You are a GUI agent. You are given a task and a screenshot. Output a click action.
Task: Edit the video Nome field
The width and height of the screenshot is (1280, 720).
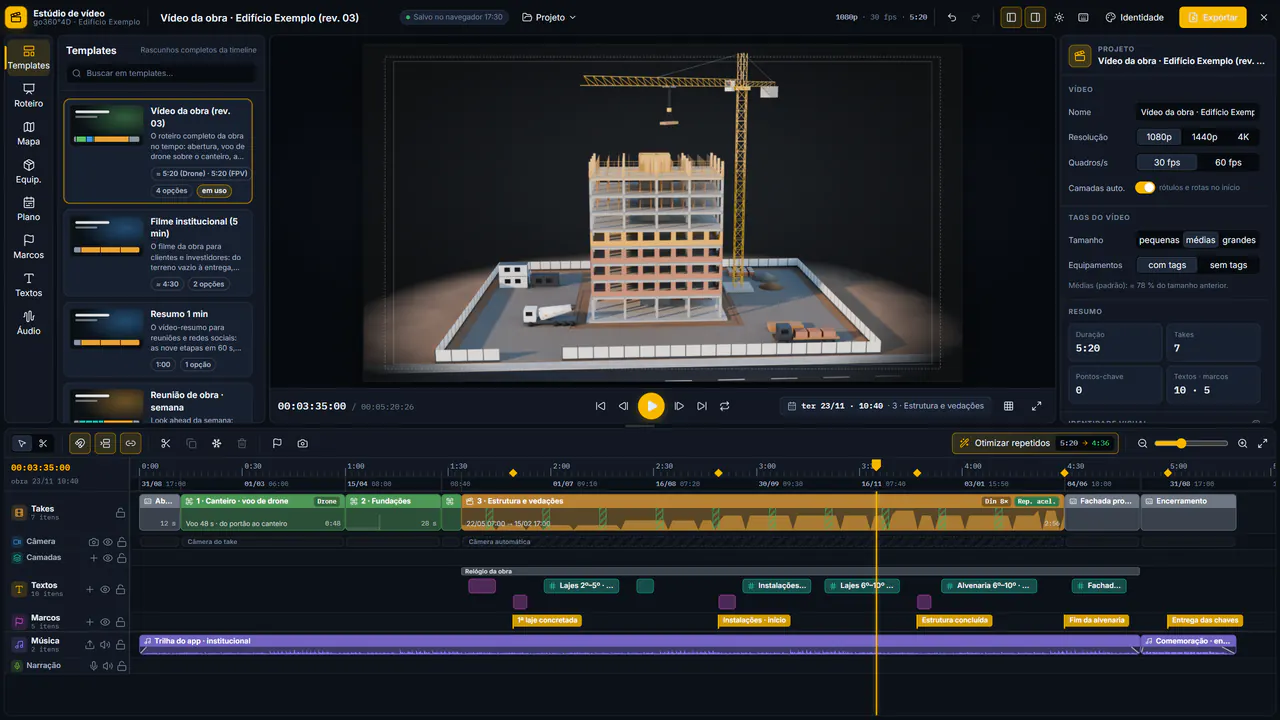[1198, 112]
